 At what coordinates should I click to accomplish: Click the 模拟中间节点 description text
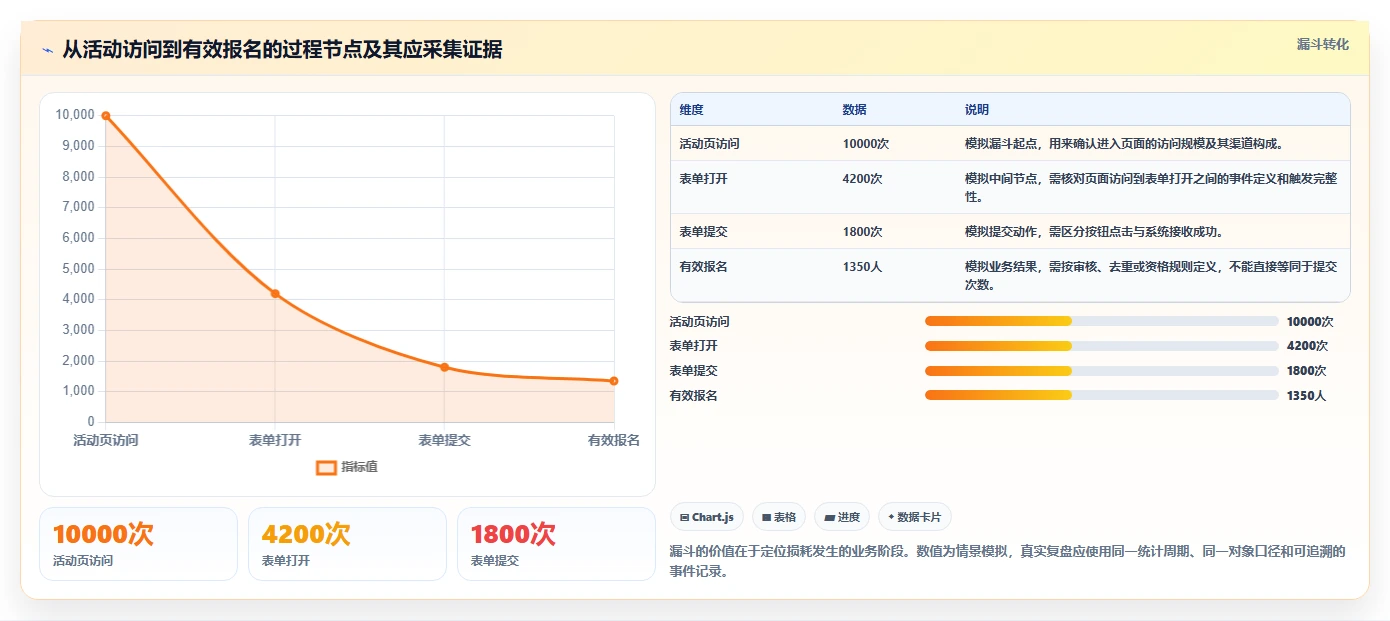(x=1150, y=188)
